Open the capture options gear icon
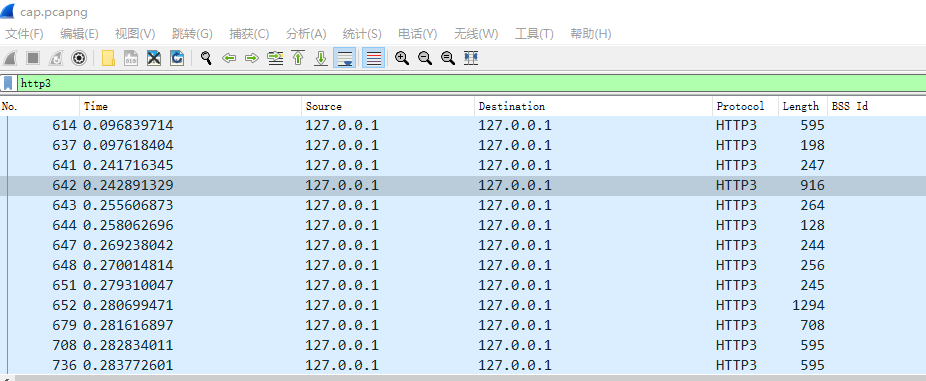Viewport: 926px width, 381px height. click(x=79, y=58)
